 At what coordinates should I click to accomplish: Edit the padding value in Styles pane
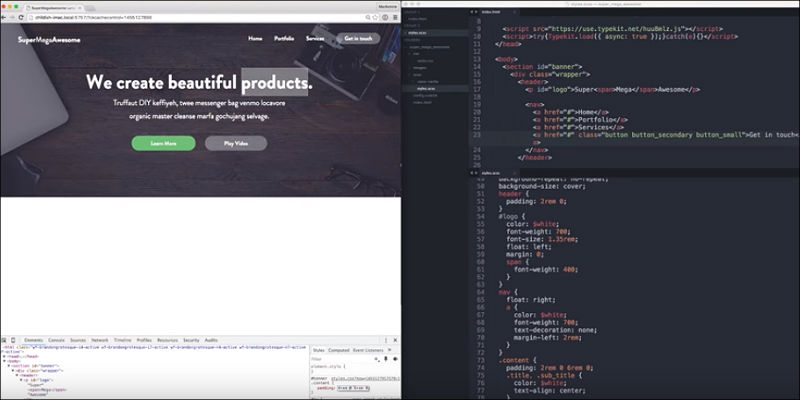pos(354,388)
